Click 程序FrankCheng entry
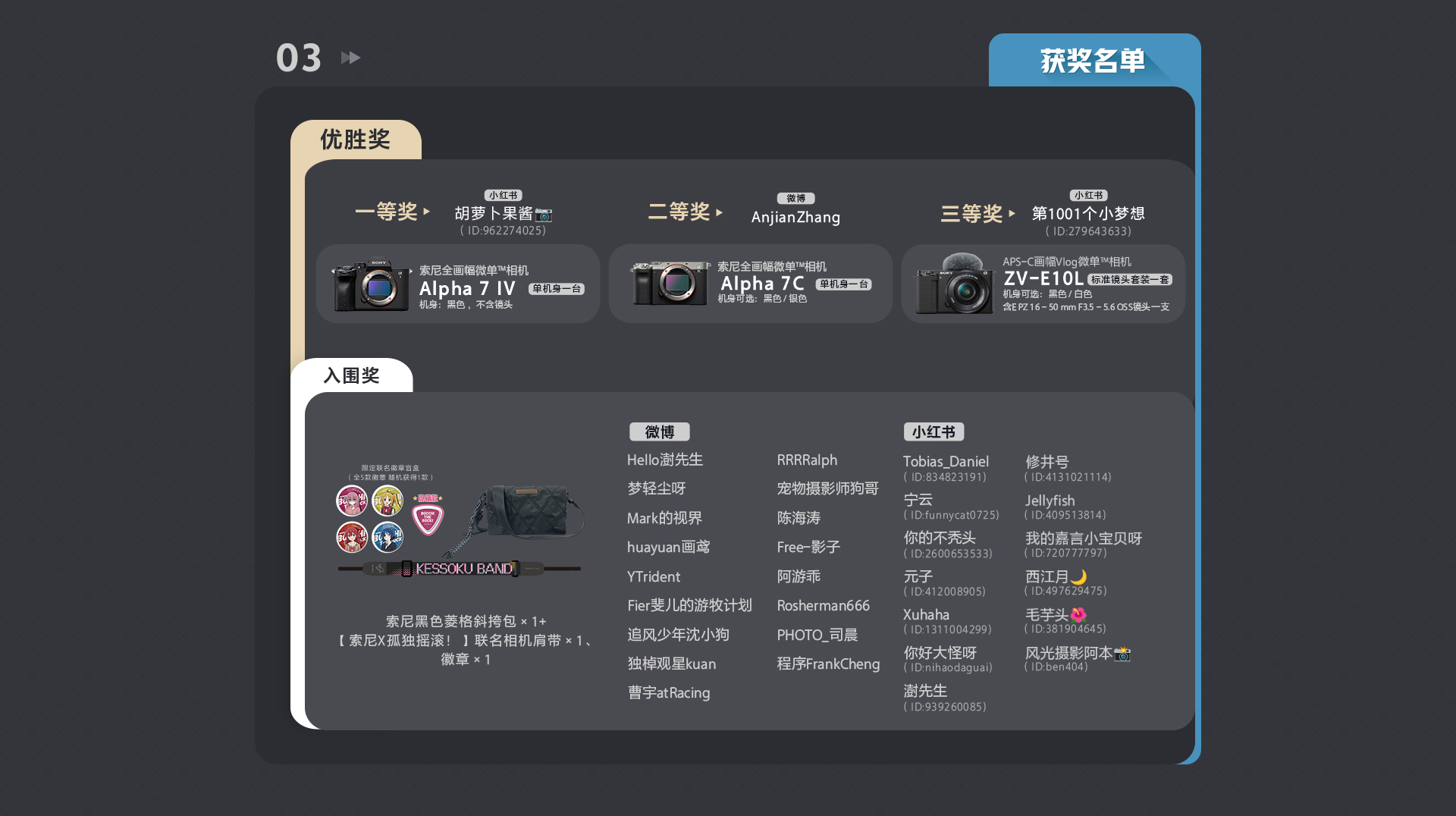The width and height of the screenshot is (1456, 816). pyautogui.click(x=828, y=664)
